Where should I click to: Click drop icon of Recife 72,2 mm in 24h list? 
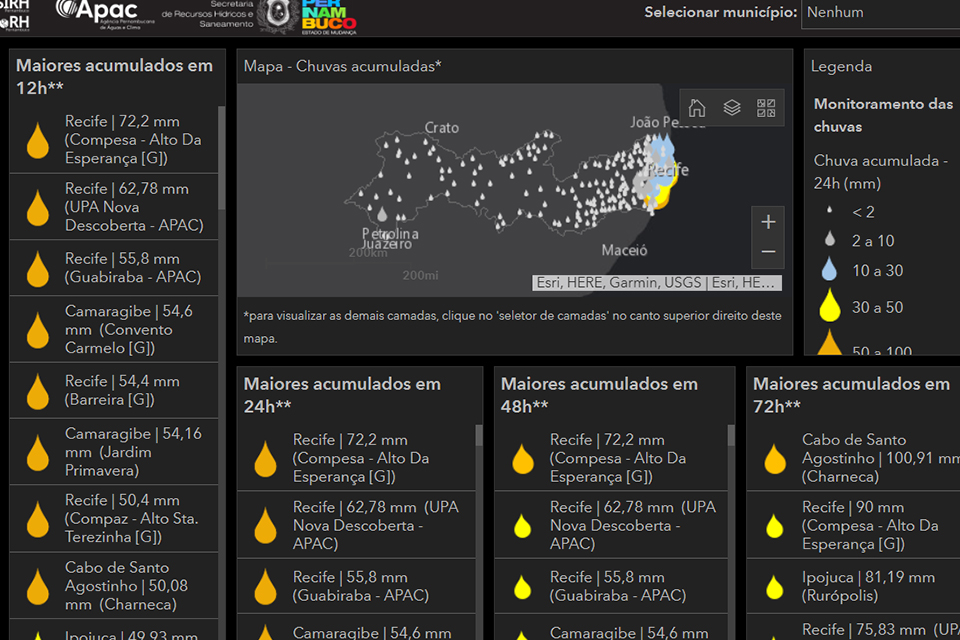click(x=266, y=459)
